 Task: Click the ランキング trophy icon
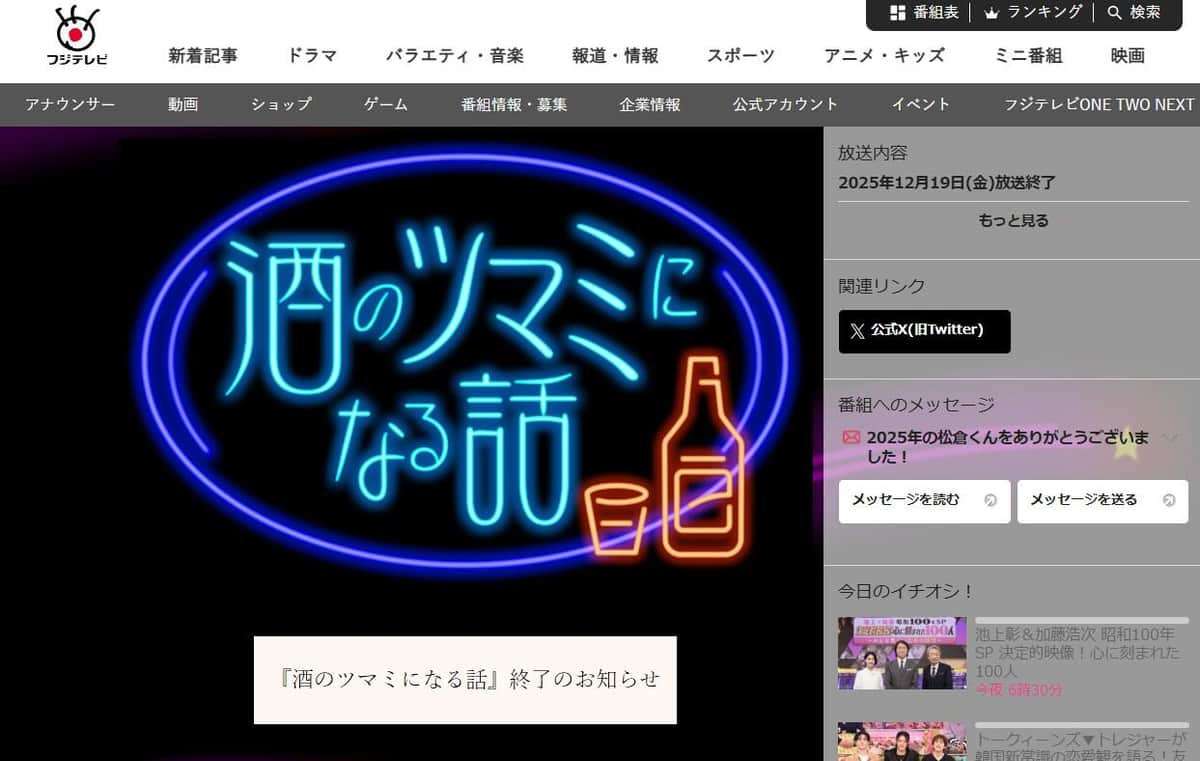pos(990,13)
